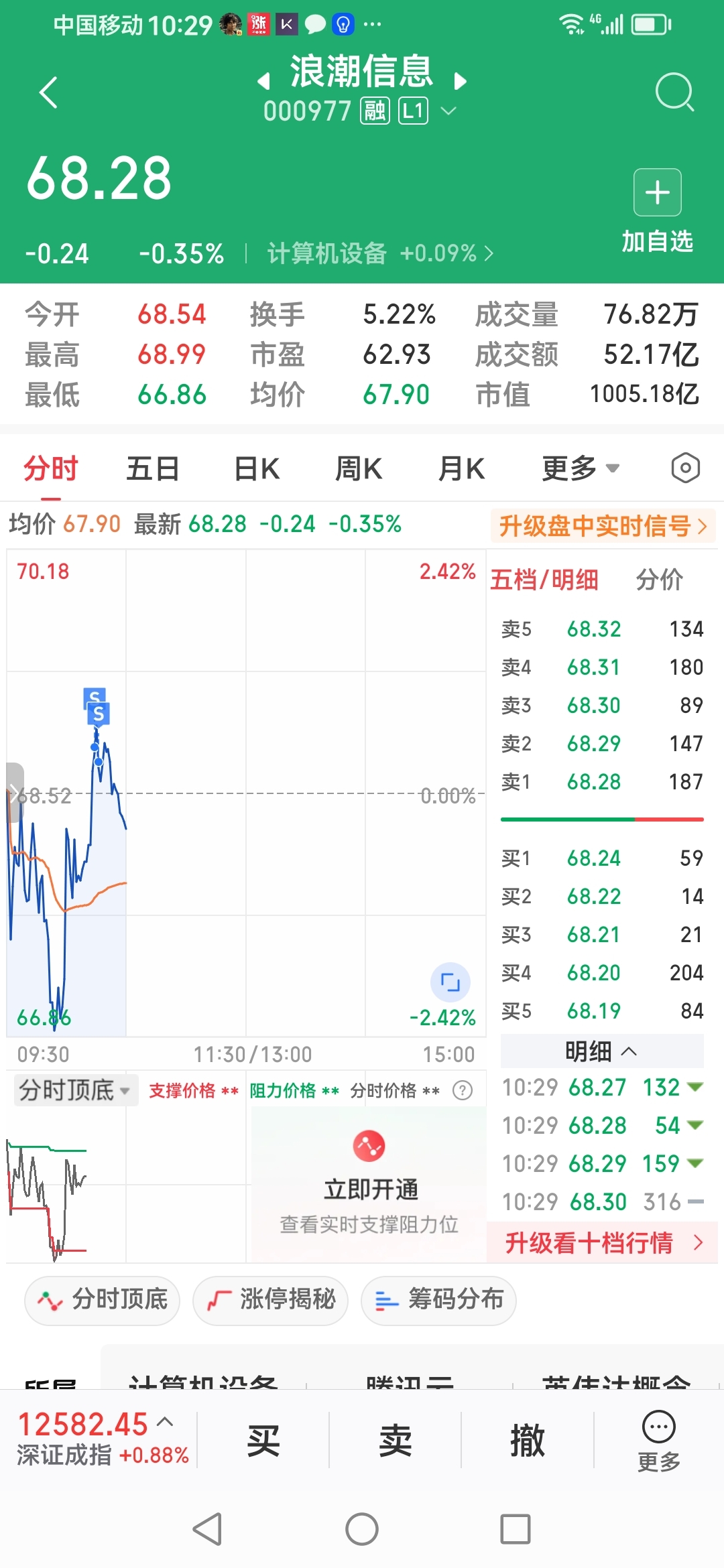Open side drawer arrow at chart edge
Screen dimensions: 724x1568
tap(15, 792)
